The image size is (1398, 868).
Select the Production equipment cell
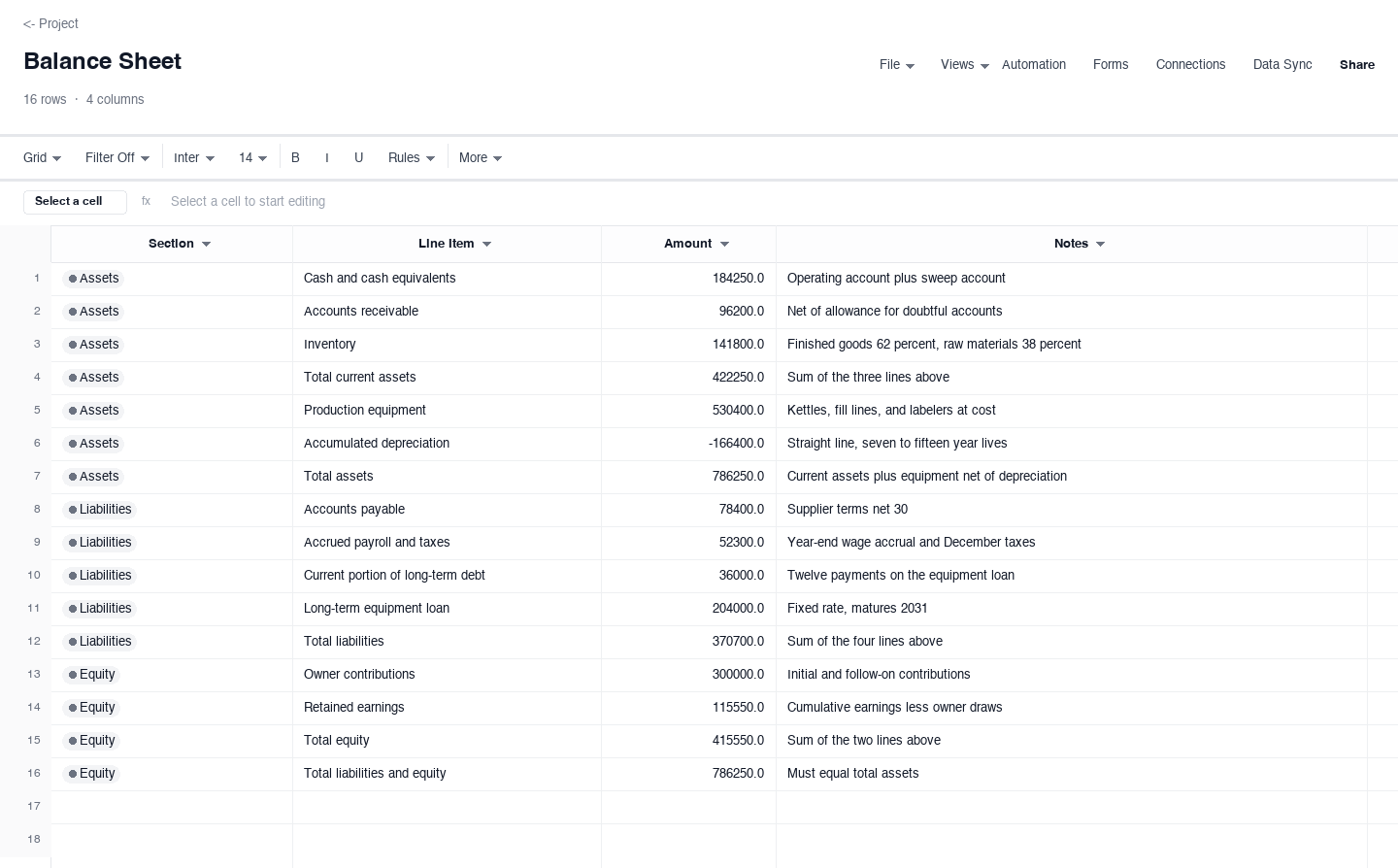tap(447, 411)
